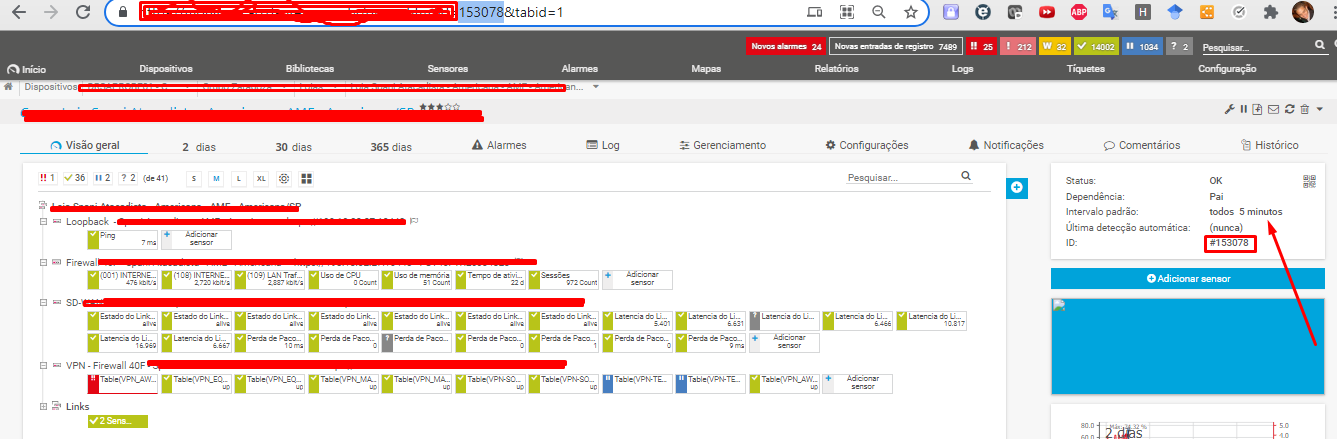Switch to the Comentários tab
1337x439 pixels.
[1141, 145]
